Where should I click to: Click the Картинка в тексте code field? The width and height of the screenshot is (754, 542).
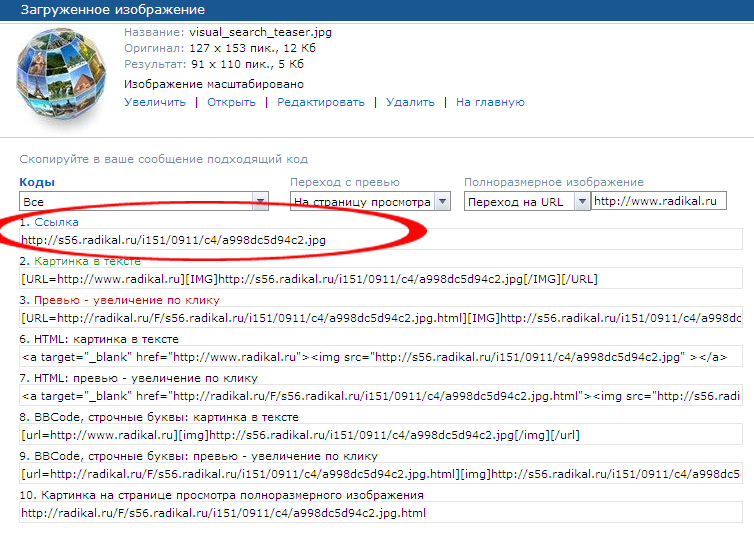(x=380, y=278)
